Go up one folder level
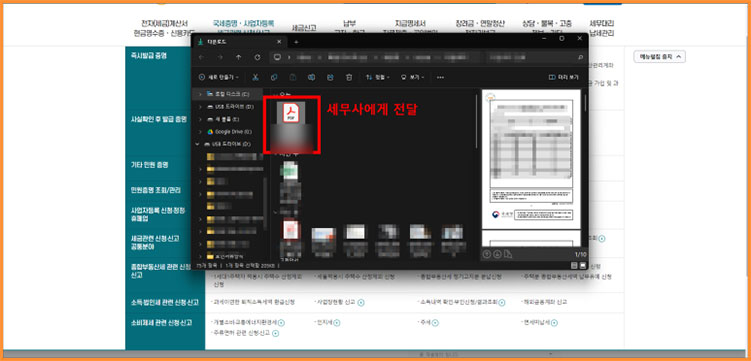 click(x=239, y=57)
